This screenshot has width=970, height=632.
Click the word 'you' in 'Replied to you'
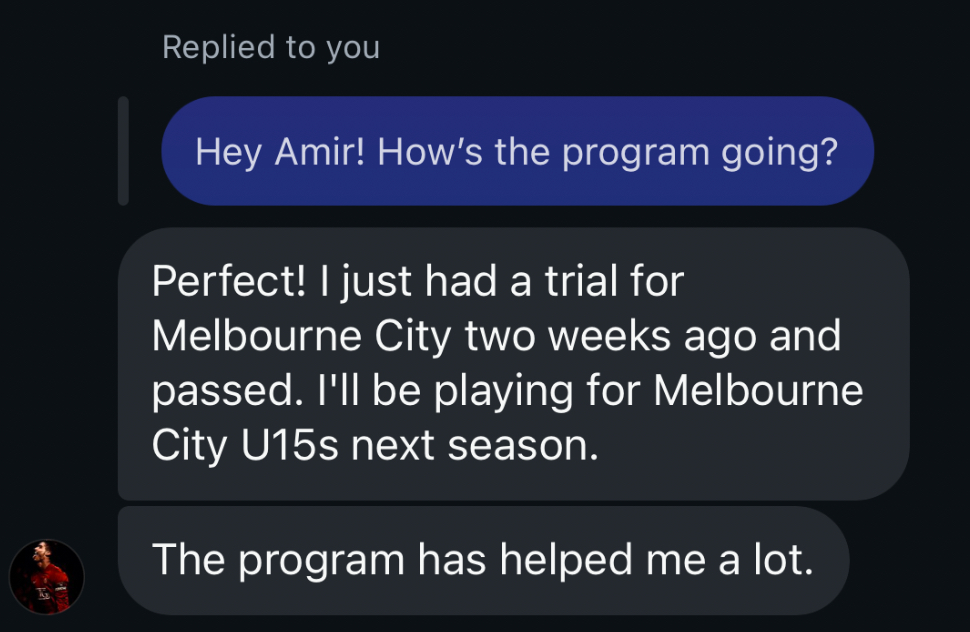click(x=352, y=47)
